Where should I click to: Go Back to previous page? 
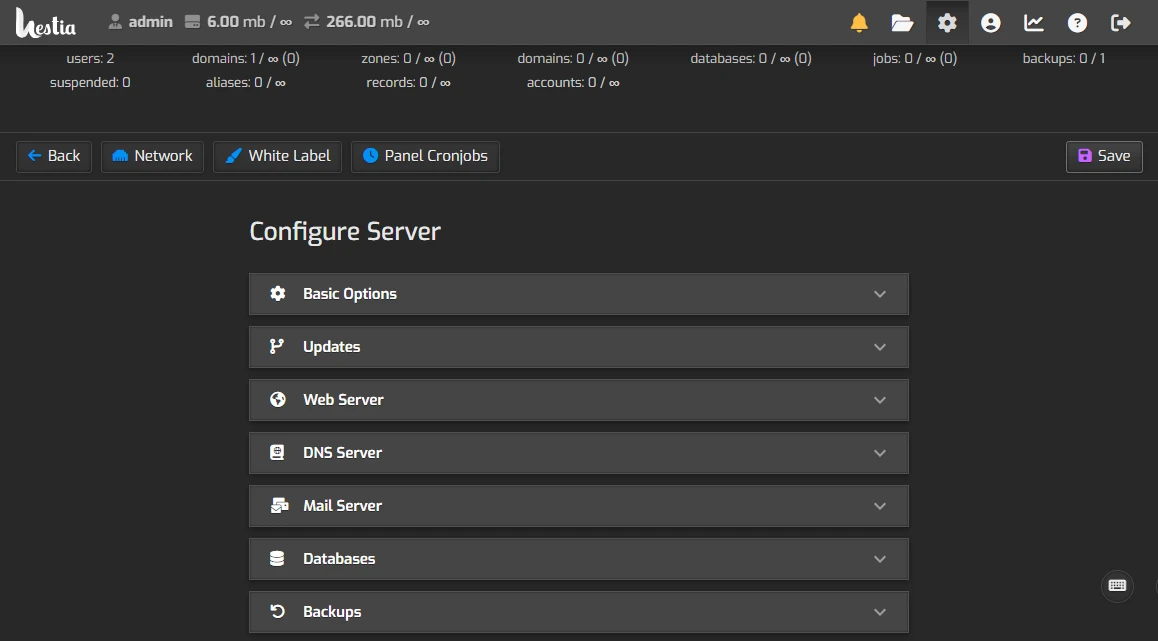coord(54,157)
